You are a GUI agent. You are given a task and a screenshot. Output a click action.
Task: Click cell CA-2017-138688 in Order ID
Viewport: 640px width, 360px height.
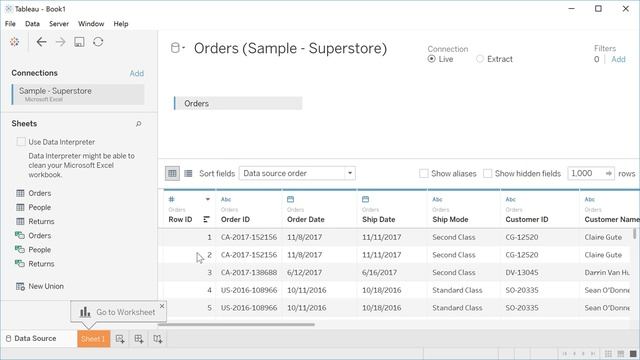(249, 272)
